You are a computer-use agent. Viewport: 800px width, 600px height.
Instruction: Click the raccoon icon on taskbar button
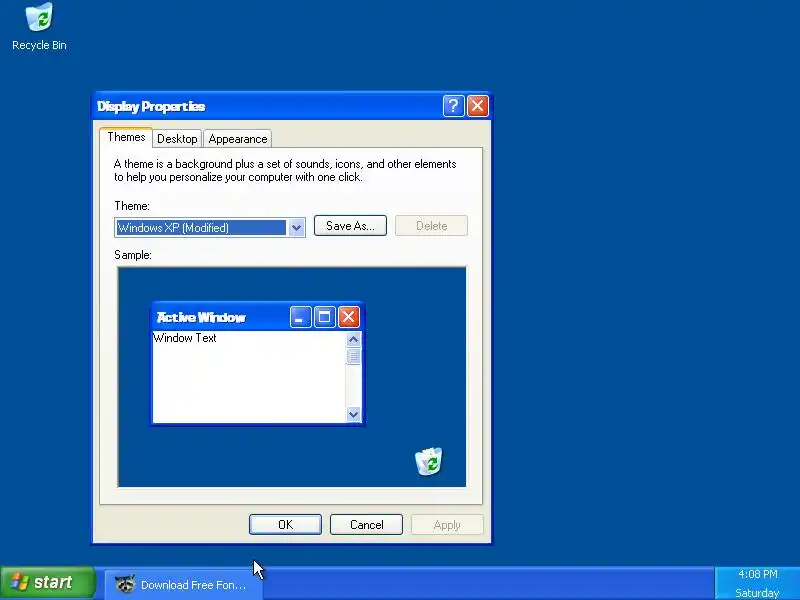(x=124, y=584)
